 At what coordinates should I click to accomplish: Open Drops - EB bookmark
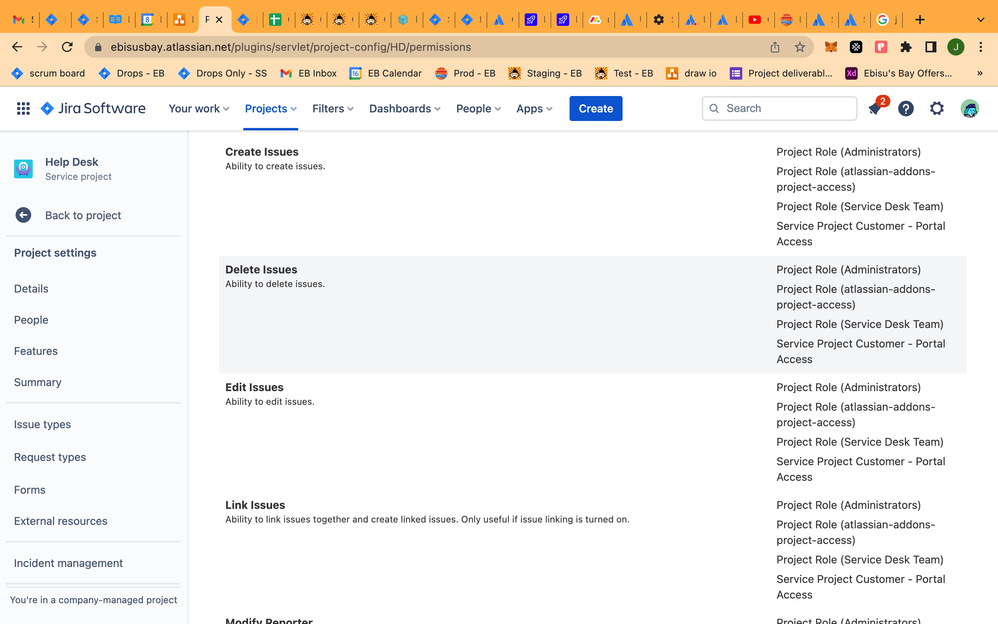point(132,73)
